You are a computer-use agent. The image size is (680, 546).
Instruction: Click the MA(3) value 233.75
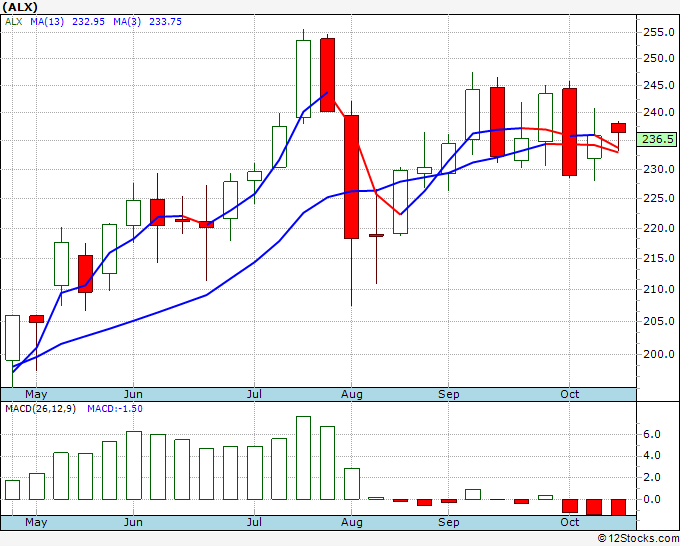pos(165,22)
